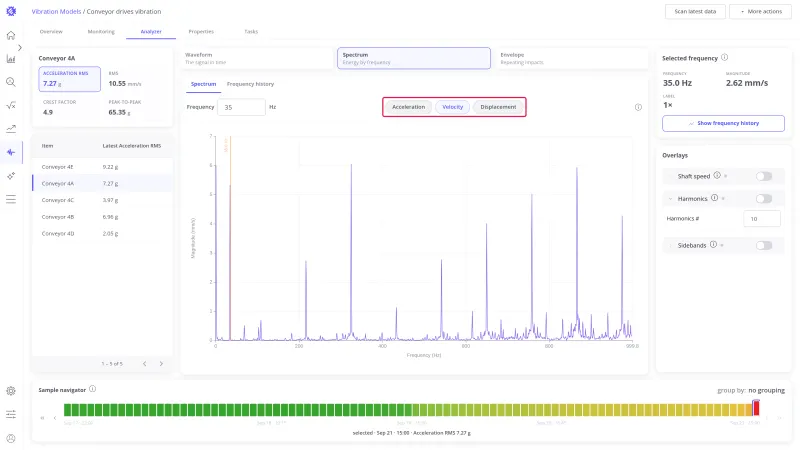The height and width of the screenshot is (450, 800).
Task: Select Conveyor 4D row
Action: pos(103,234)
